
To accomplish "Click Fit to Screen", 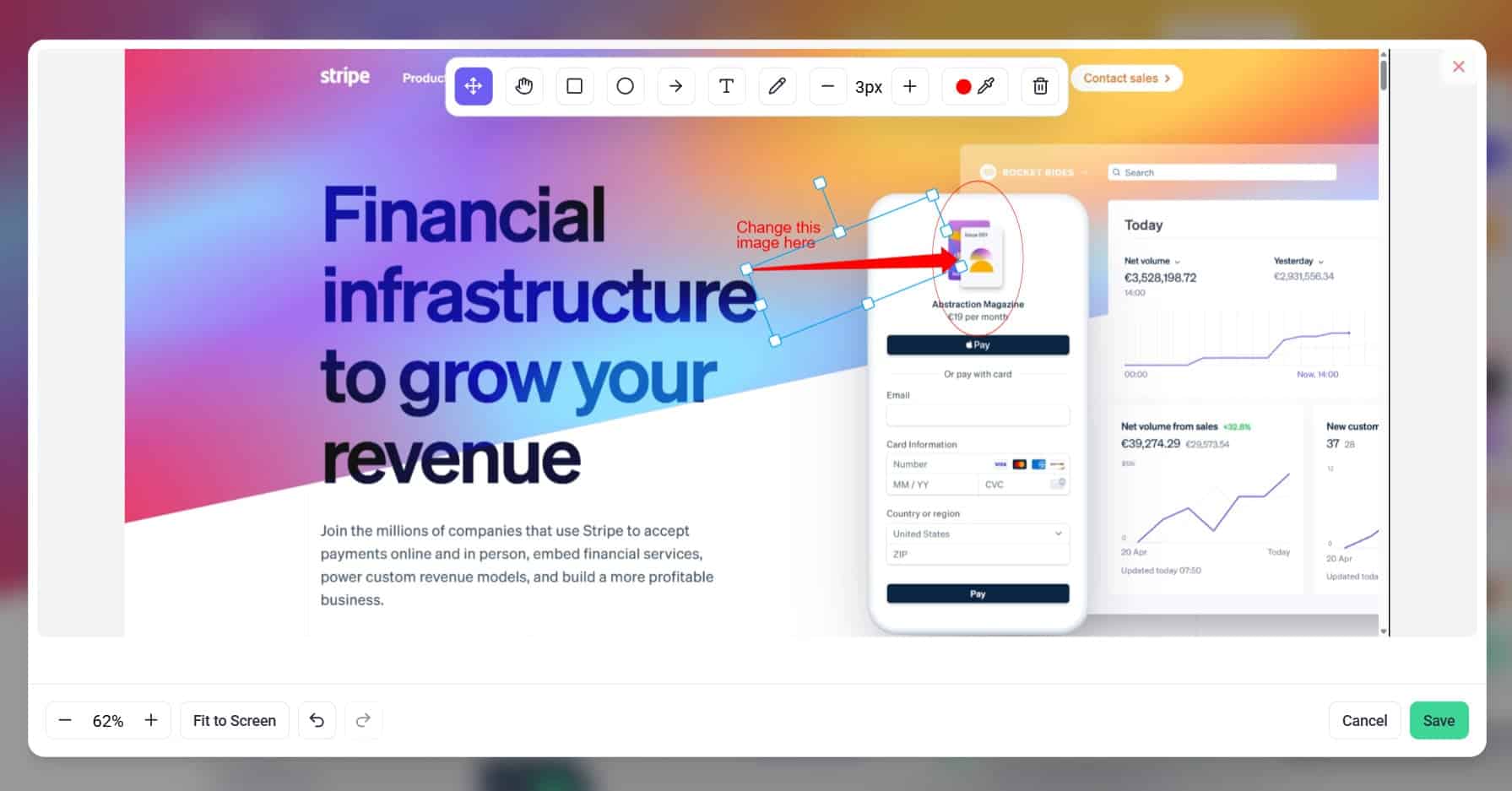I will (x=235, y=720).
